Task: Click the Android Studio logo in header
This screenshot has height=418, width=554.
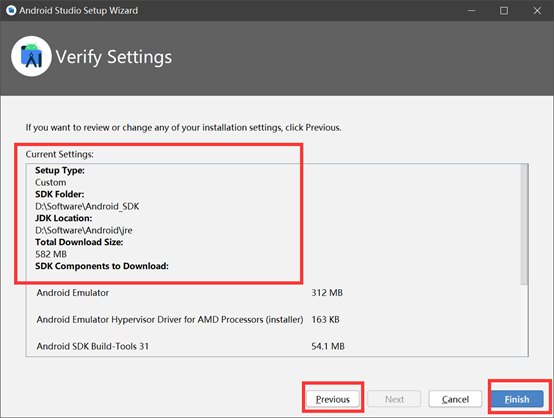Action: pos(31,56)
